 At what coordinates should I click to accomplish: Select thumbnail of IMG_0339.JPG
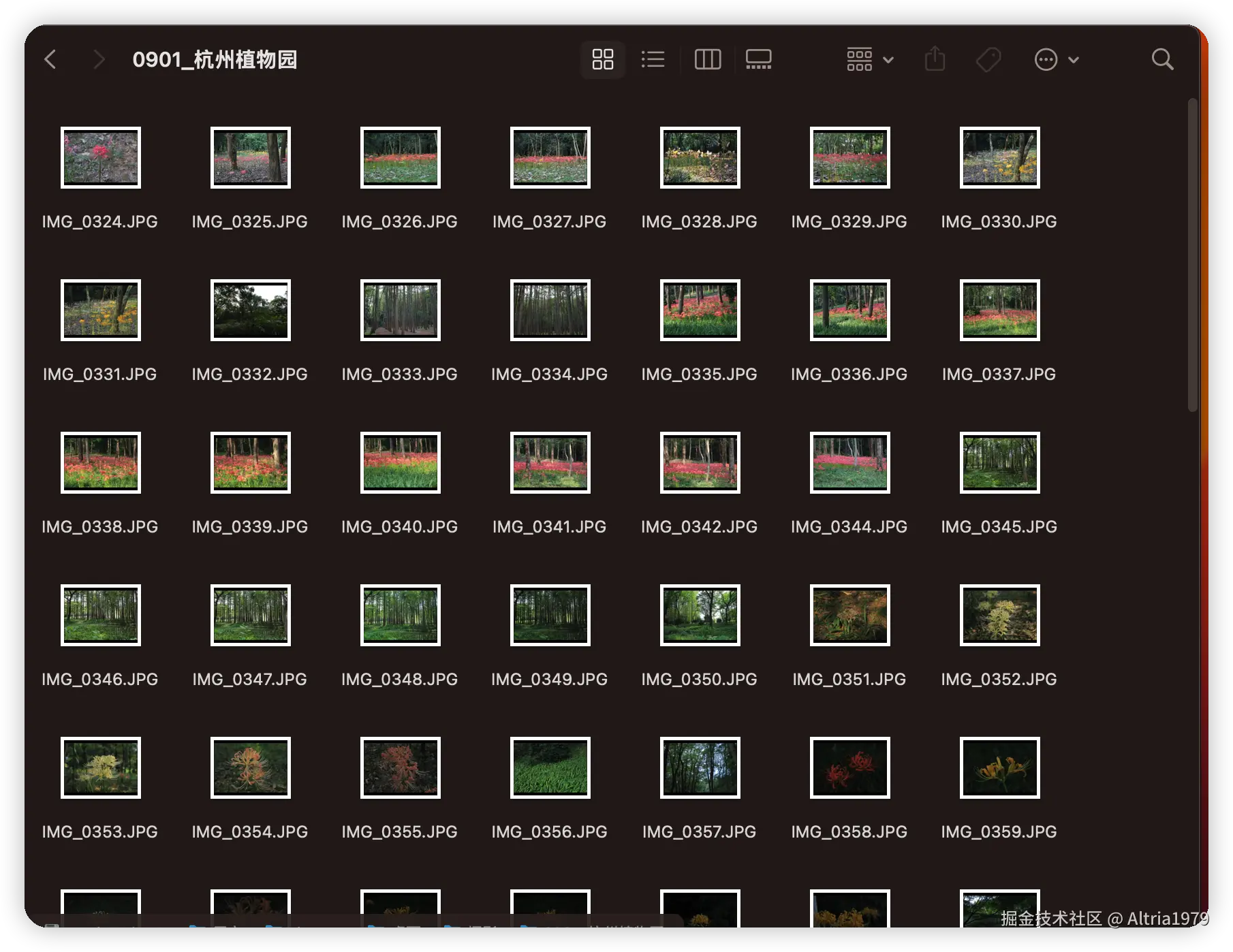(251, 462)
